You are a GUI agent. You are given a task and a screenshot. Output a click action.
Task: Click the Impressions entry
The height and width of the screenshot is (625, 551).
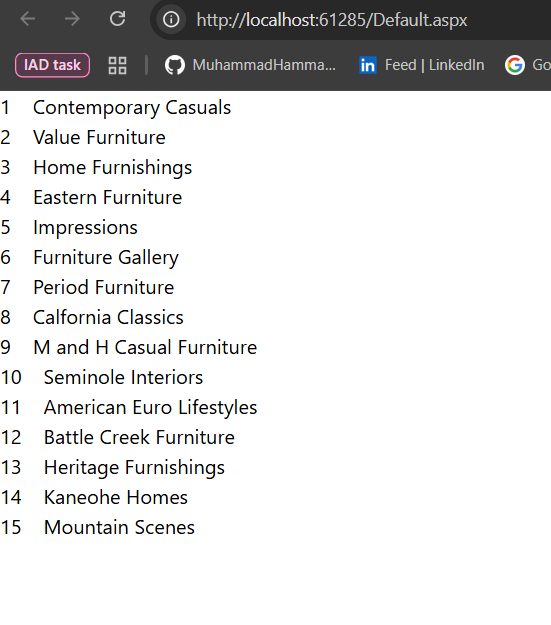(85, 228)
